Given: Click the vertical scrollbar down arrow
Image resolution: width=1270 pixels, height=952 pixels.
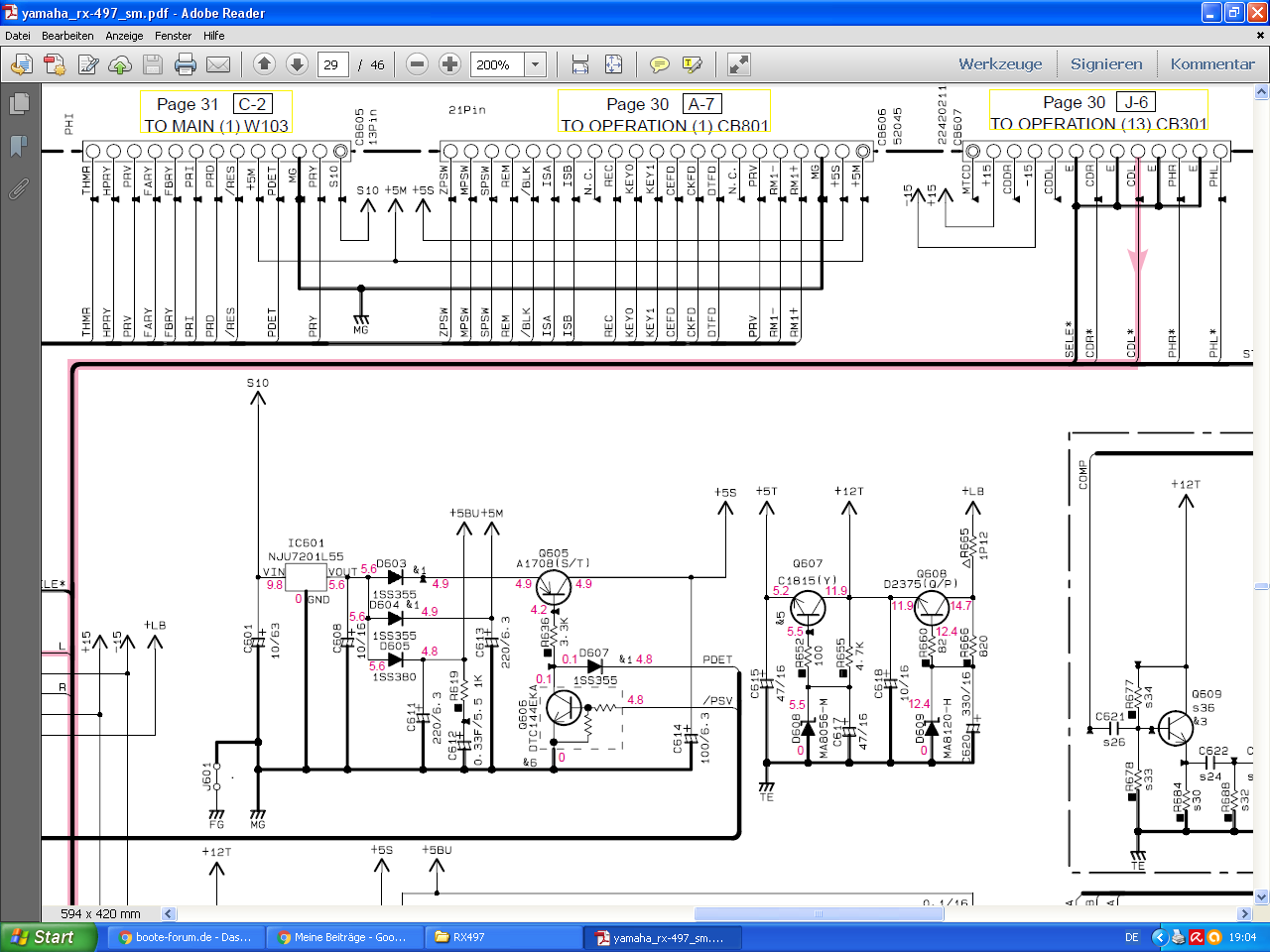Looking at the screenshot, I should [x=1261, y=897].
